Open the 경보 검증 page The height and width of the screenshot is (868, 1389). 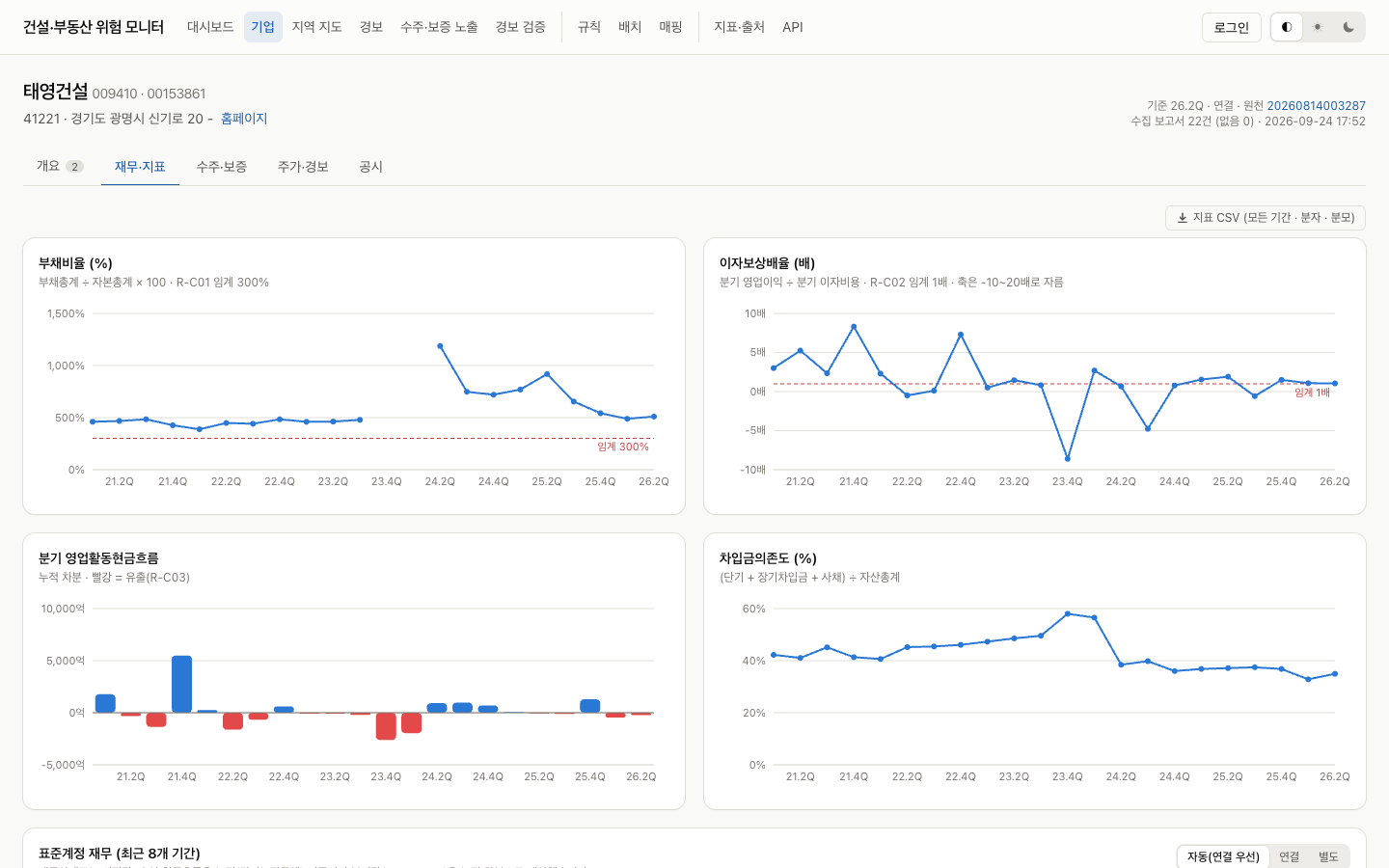tap(521, 27)
